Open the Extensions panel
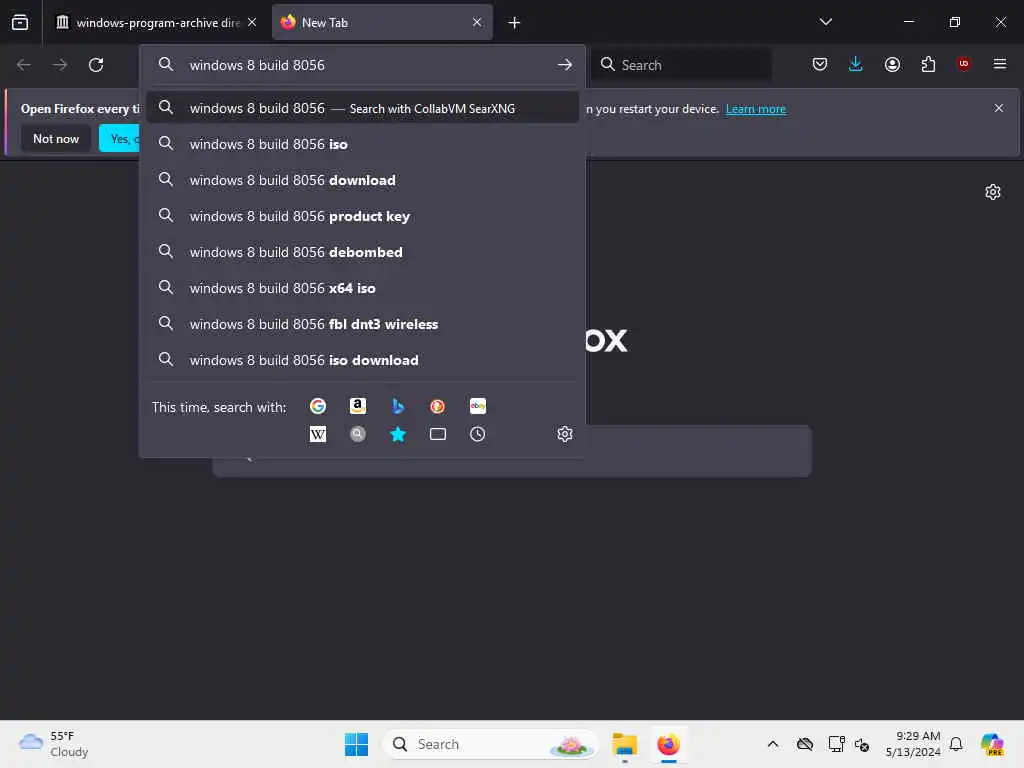 point(928,64)
